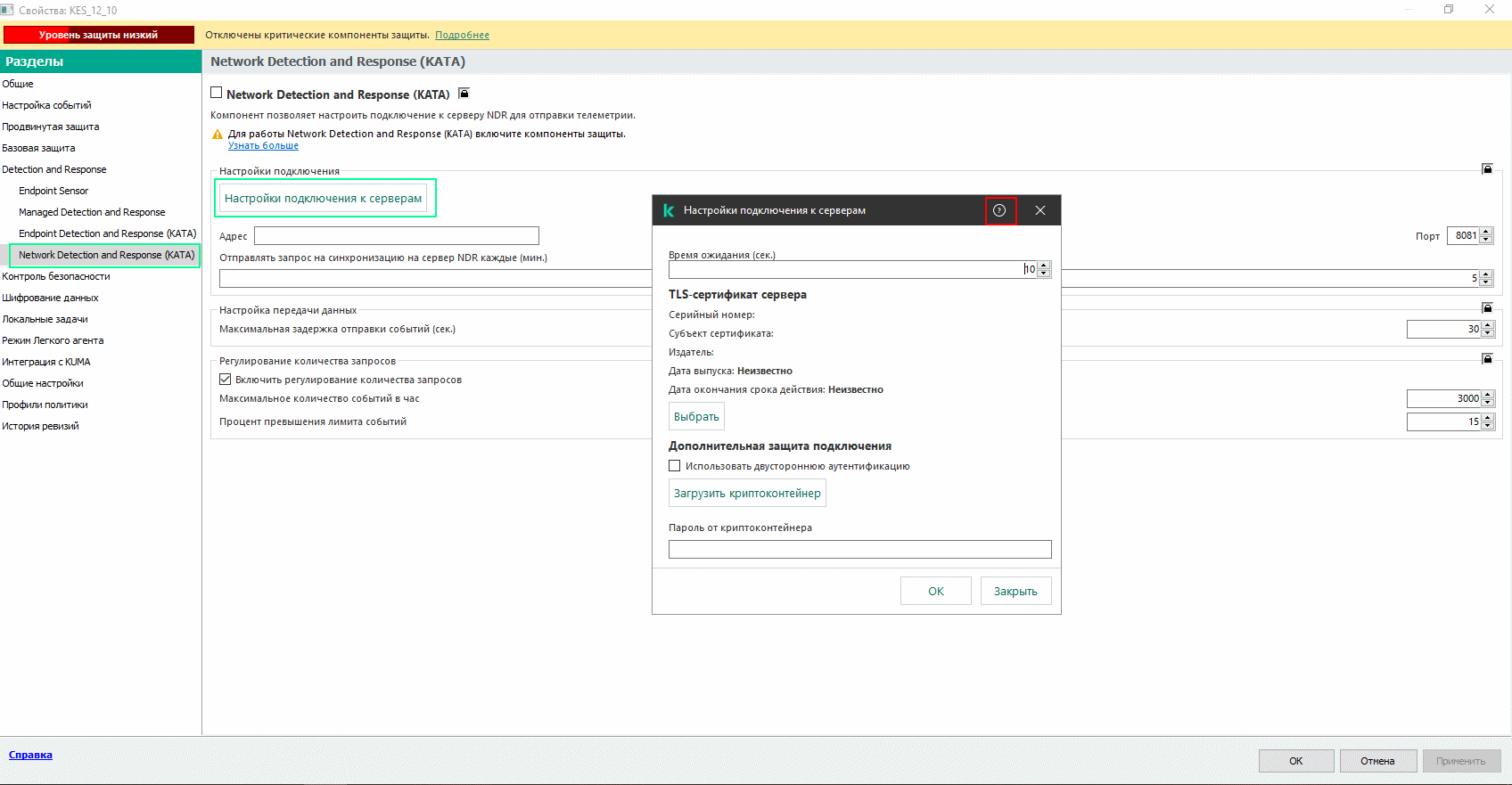
Task: Select the Detection and Response section
Action: (x=53, y=169)
